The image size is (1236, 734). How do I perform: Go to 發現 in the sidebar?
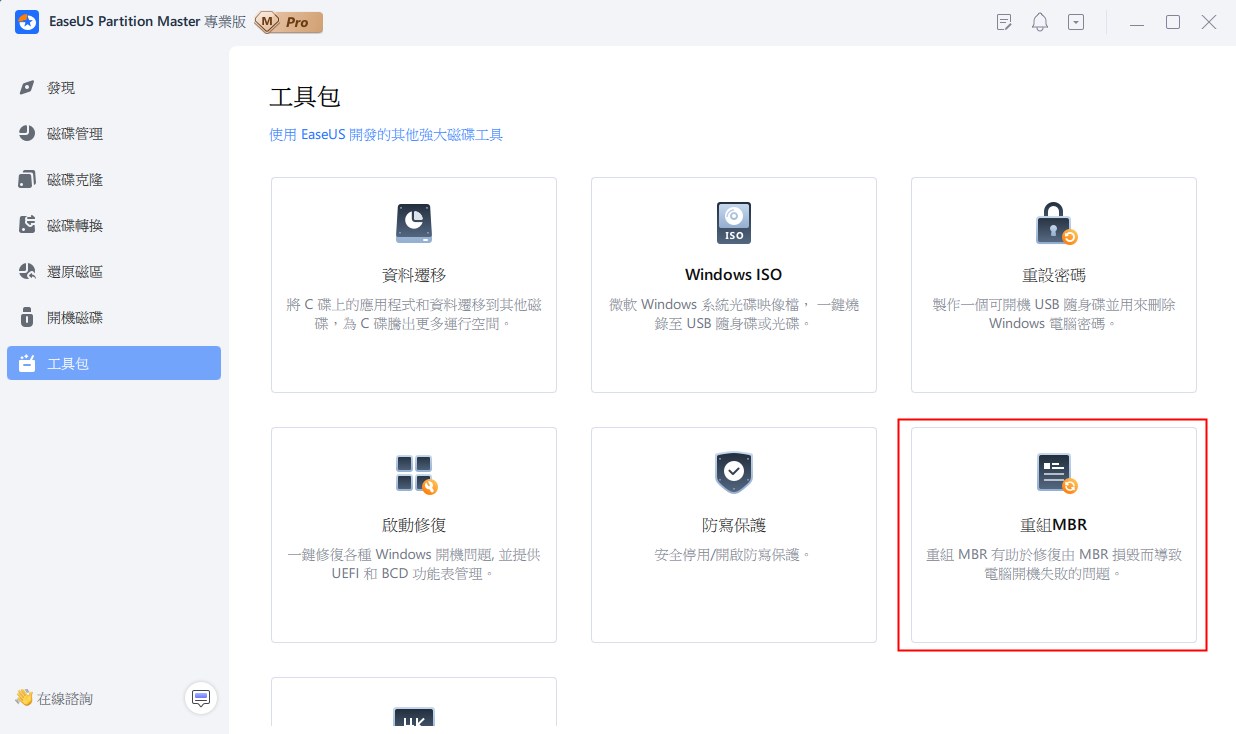coord(60,88)
